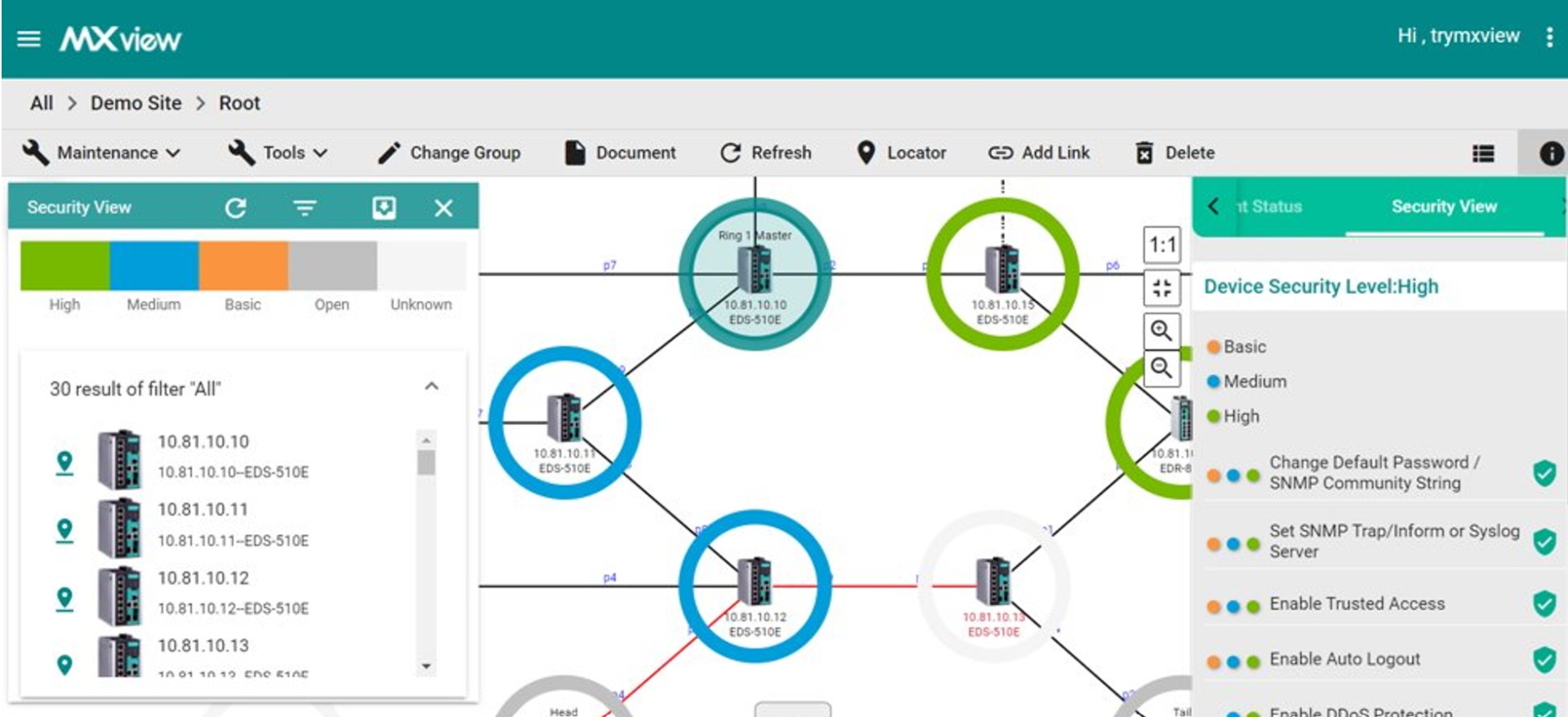The image size is (1568, 717).
Task: Switch to the Security View tab
Action: (x=1444, y=207)
